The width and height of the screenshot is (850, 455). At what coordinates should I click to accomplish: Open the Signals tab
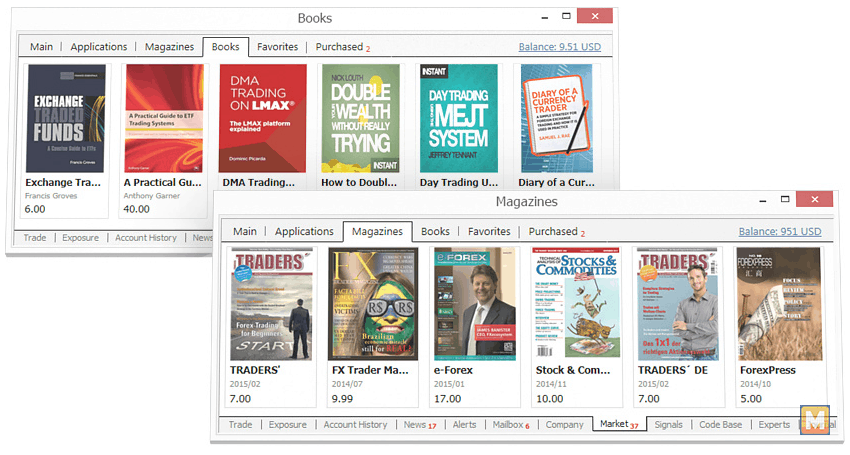point(668,425)
